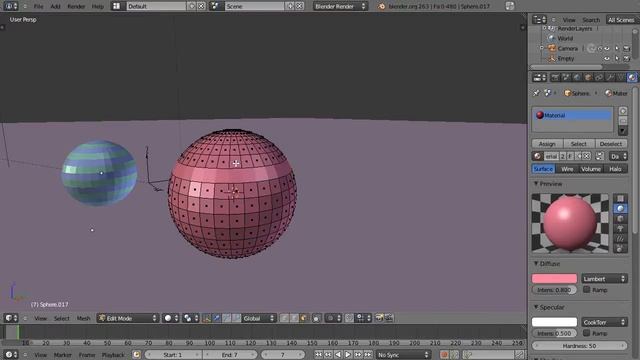Open the World properties tab icon

point(577,78)
